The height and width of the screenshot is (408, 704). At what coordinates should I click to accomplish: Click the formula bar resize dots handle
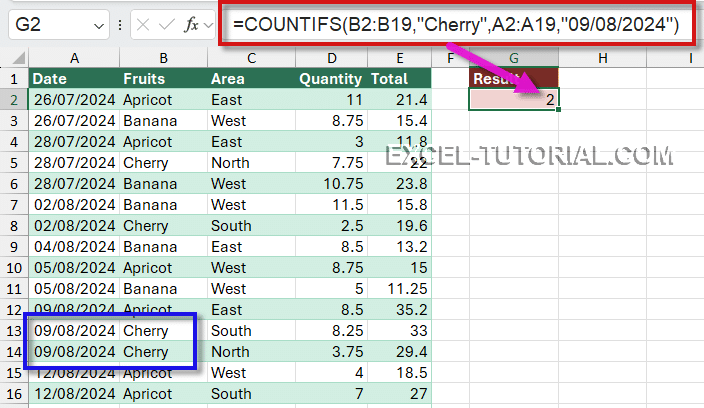[x=120, y=25]
